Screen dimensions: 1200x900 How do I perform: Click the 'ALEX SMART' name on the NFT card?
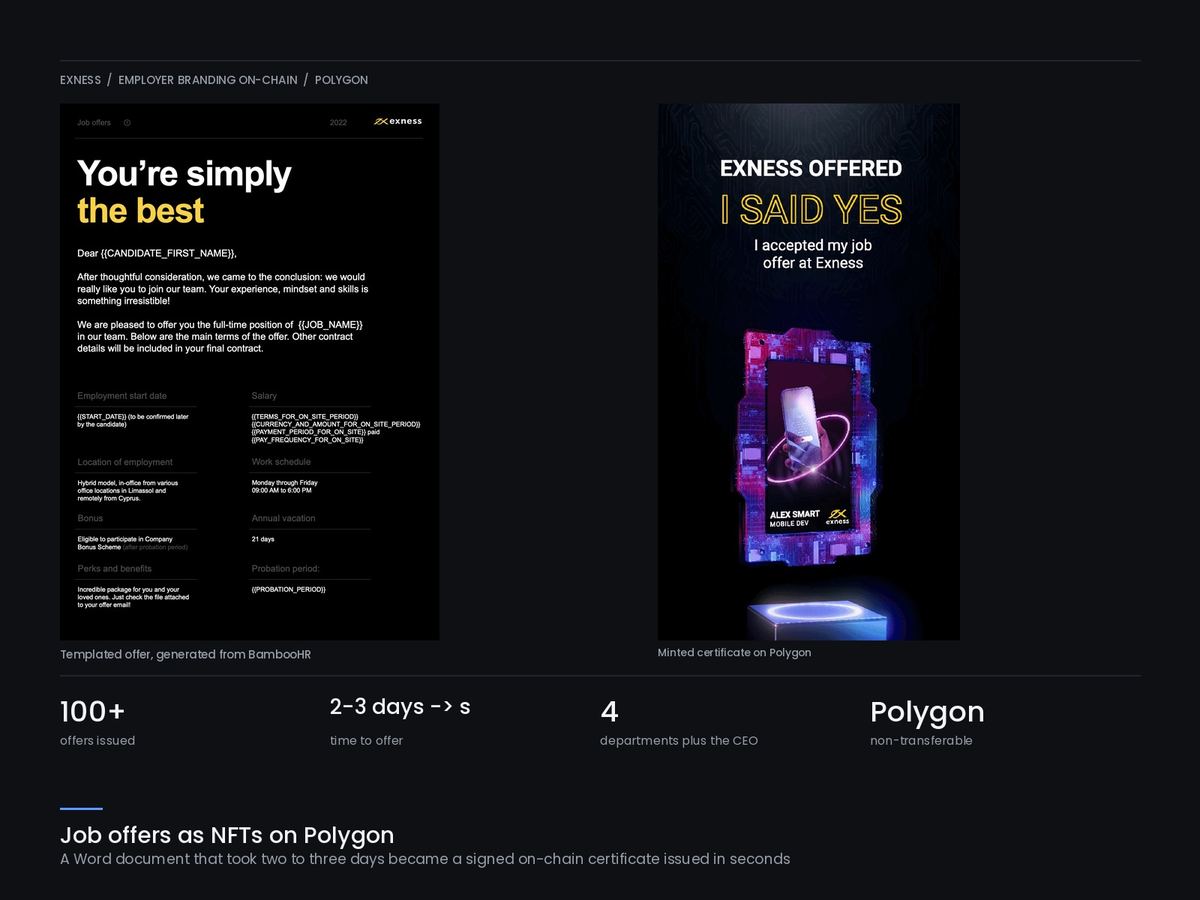click(794, 514)
